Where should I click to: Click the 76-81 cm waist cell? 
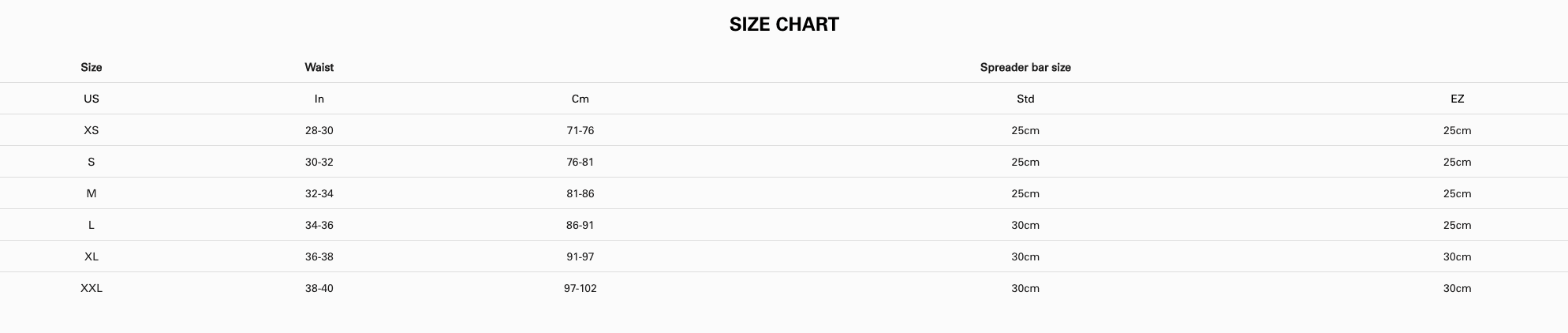click(x=581, y=162)
